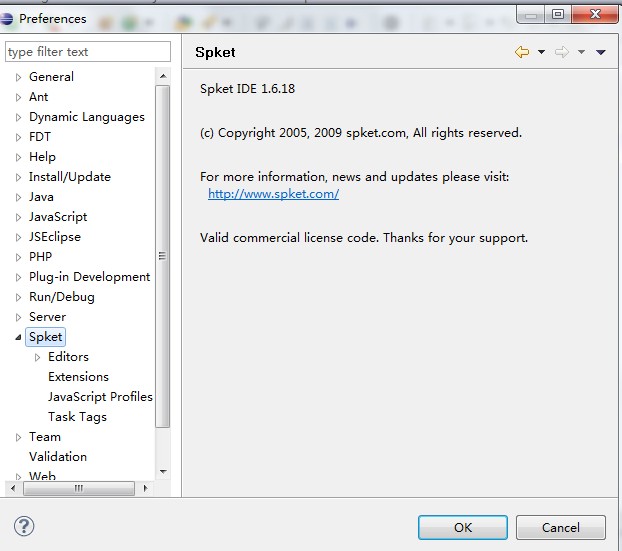Click tree vertical scrollbar down arrow
This screenshot has width=622, height=551.
(163, 472)
